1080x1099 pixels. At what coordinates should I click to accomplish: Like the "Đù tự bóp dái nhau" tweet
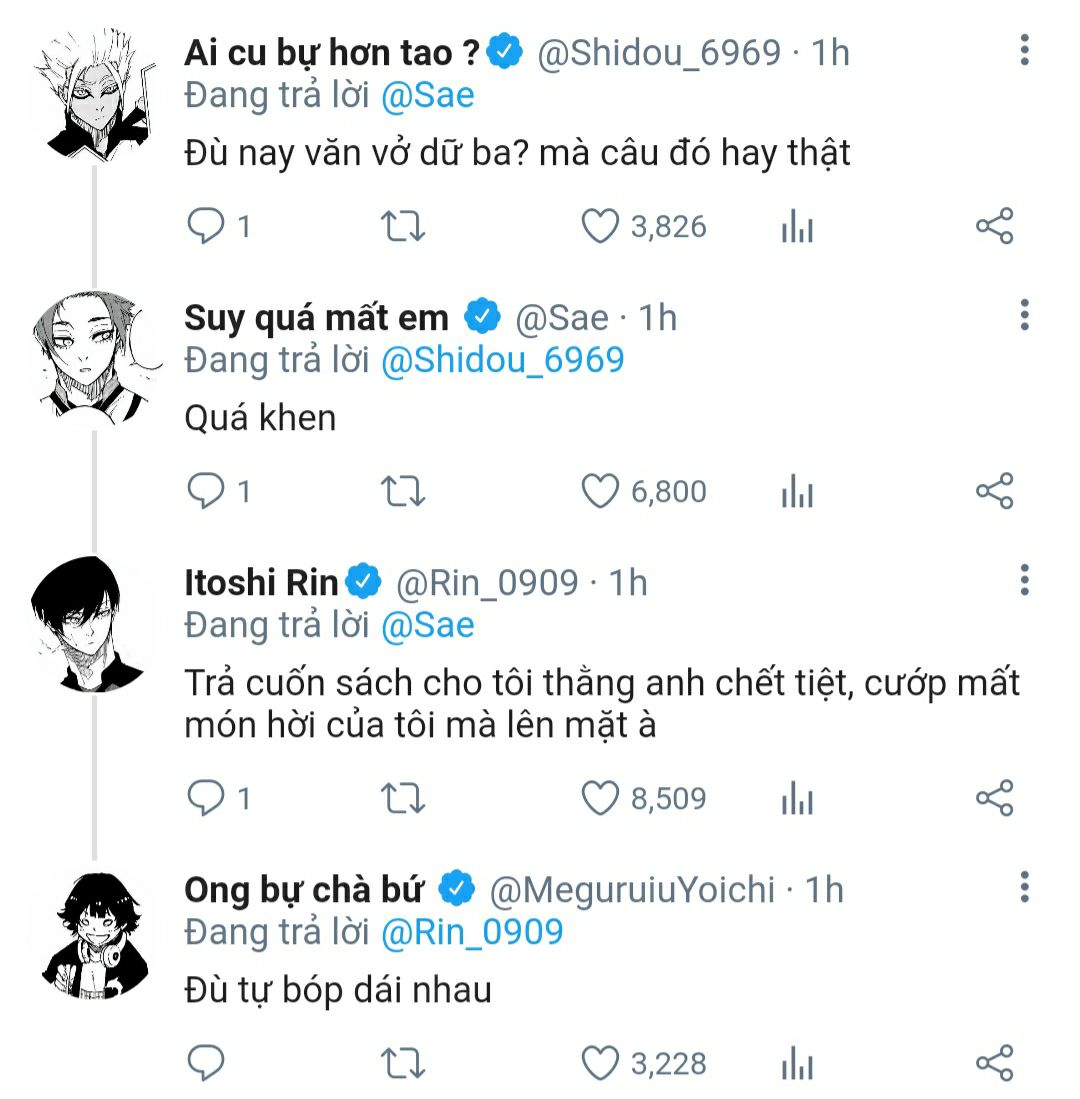pos(601,1063)
